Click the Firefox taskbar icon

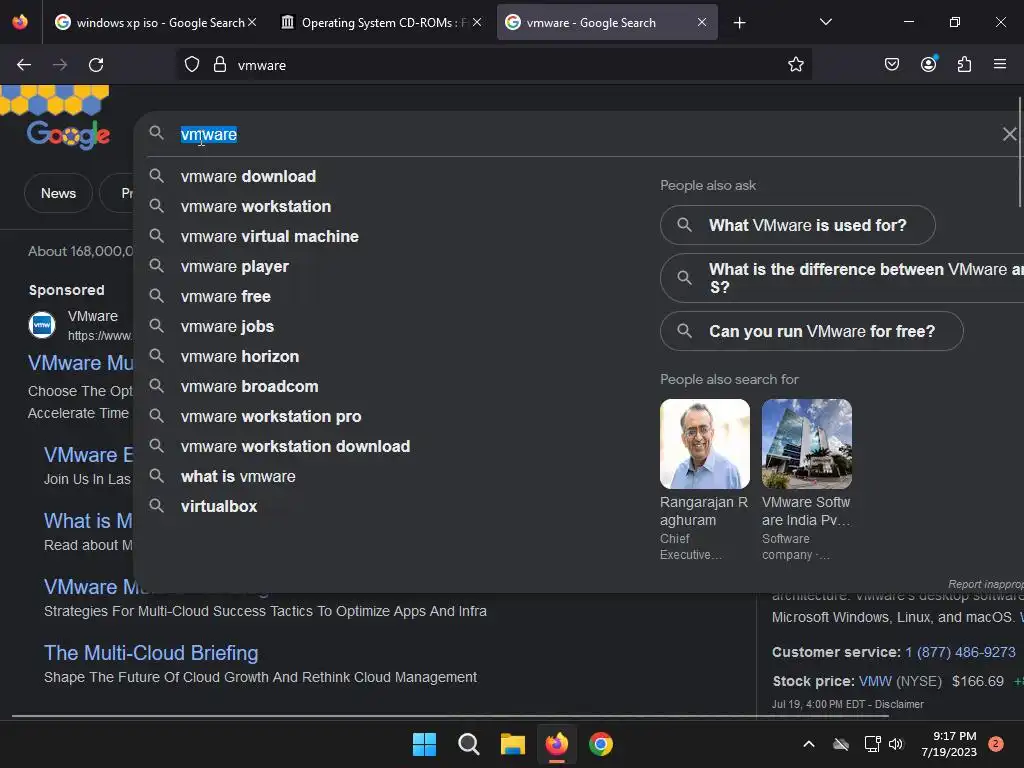556,744
